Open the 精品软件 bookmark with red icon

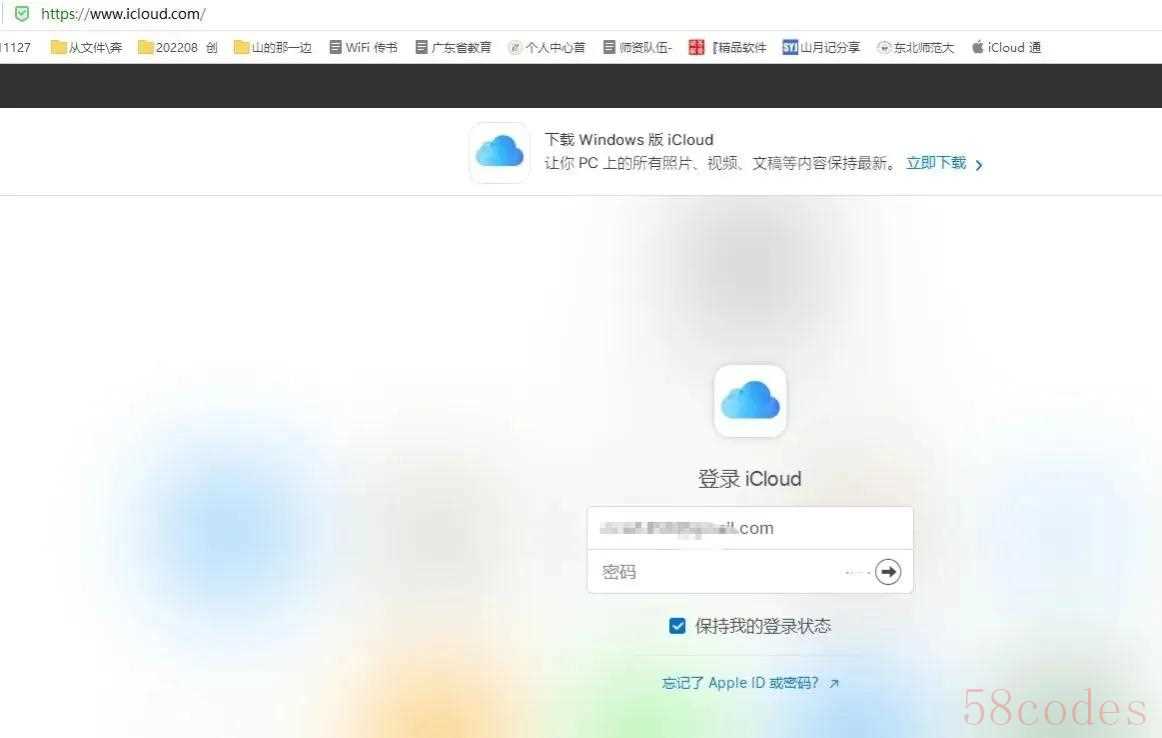click(727, 47)
